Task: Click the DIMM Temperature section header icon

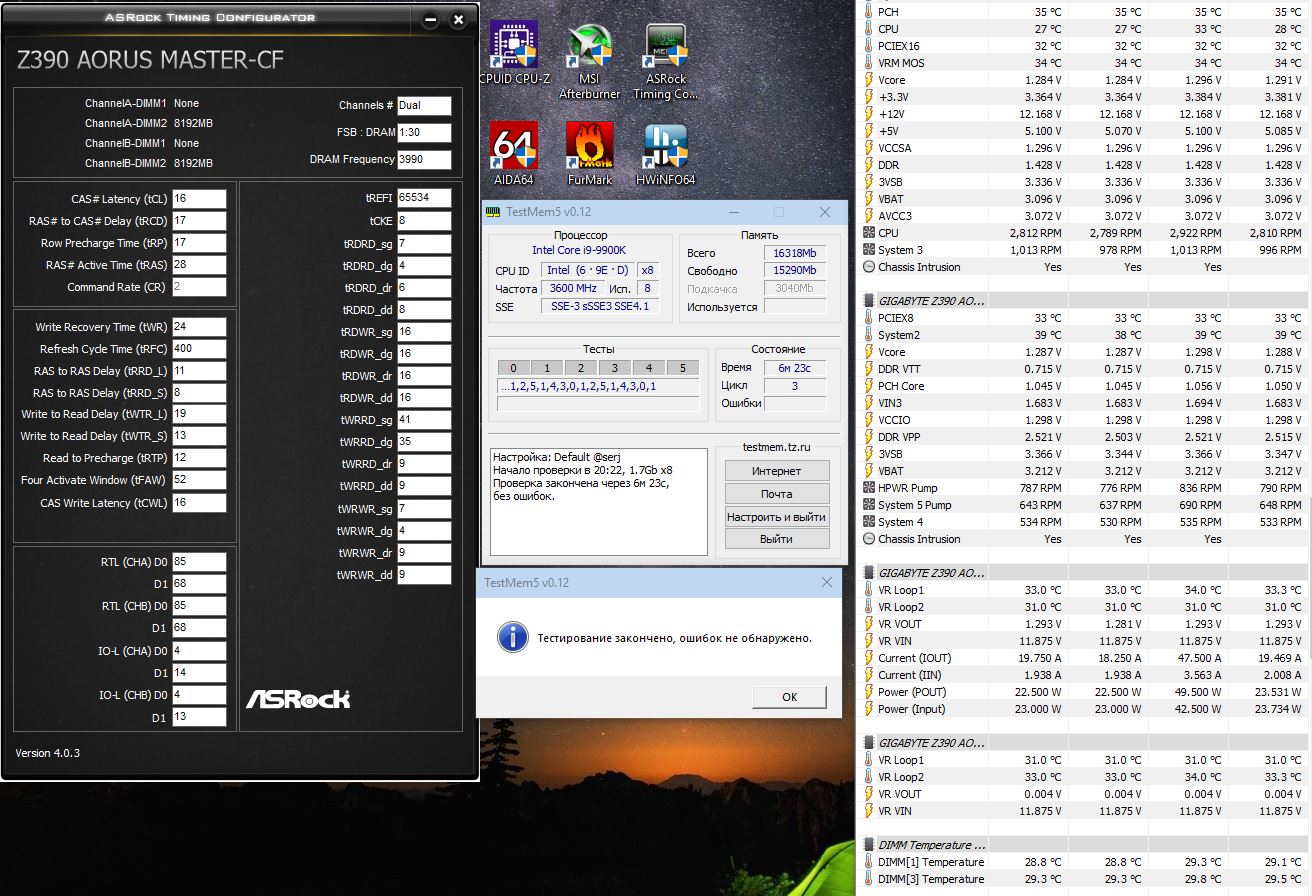Action: pyautogui.click(x=868, y=845)
